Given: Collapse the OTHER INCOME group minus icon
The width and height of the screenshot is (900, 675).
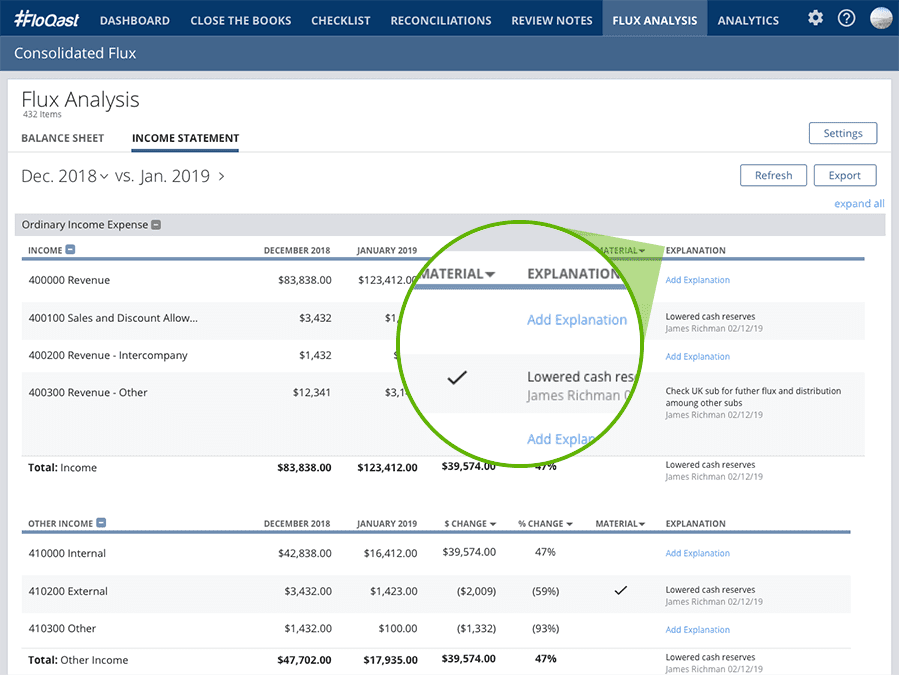Looking at the screenshot, I should (101, 523).
